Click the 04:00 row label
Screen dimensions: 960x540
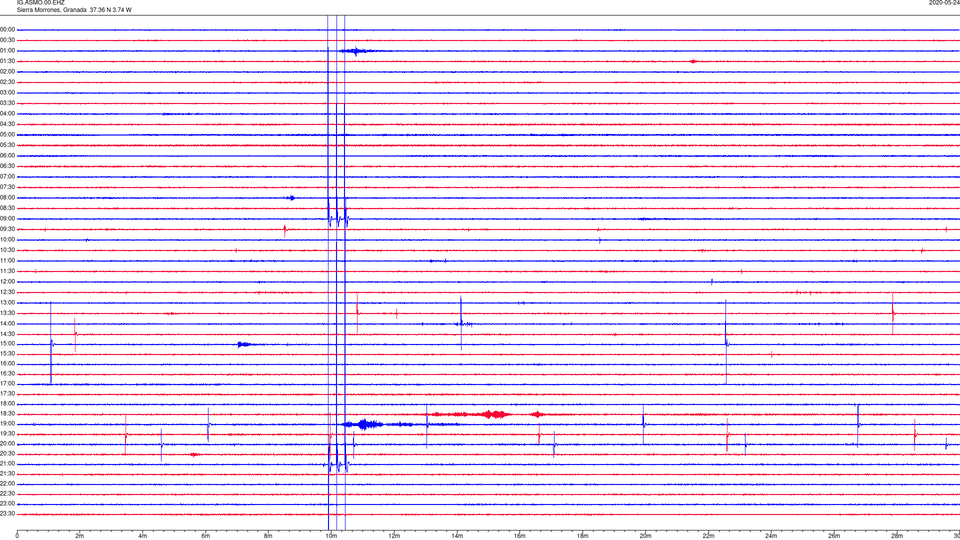7,114
